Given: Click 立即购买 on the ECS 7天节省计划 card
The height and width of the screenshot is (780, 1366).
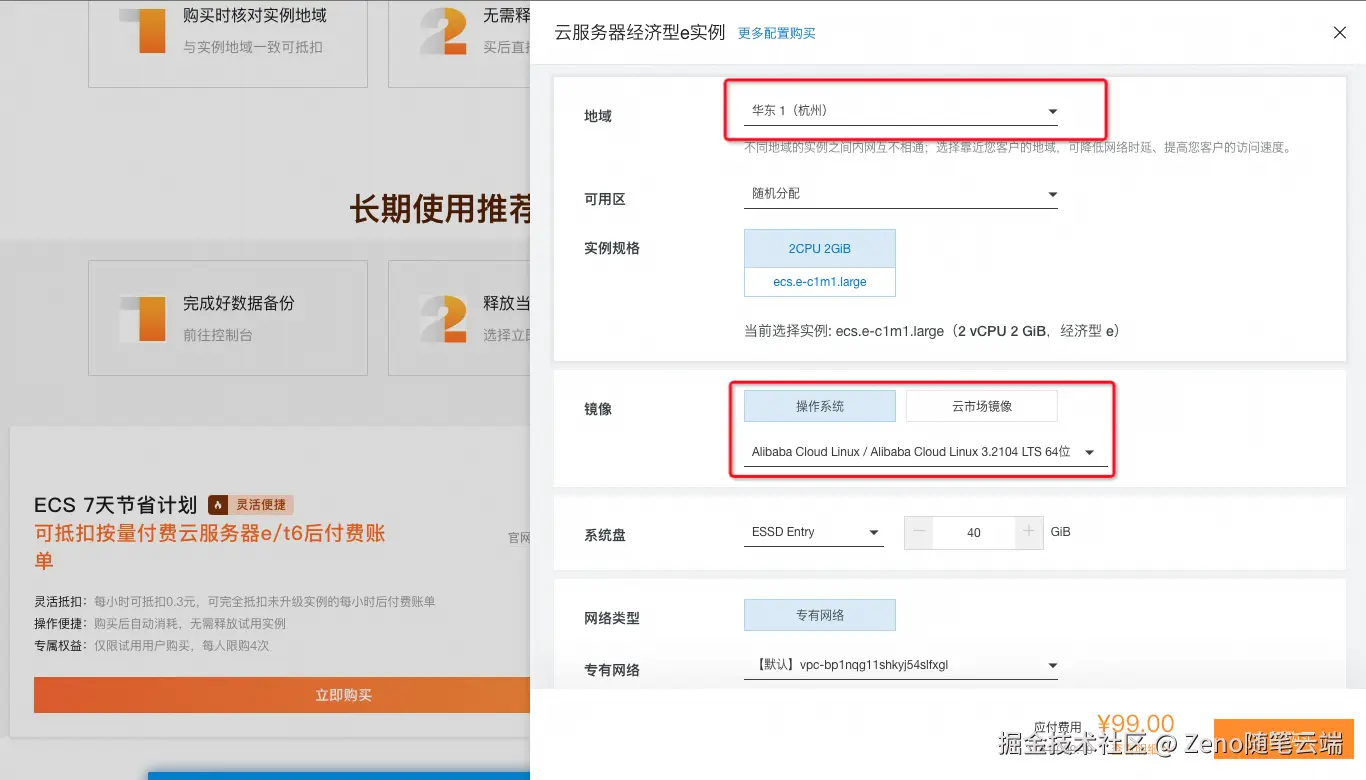Looking at the screenshot, I should [282, 695].
